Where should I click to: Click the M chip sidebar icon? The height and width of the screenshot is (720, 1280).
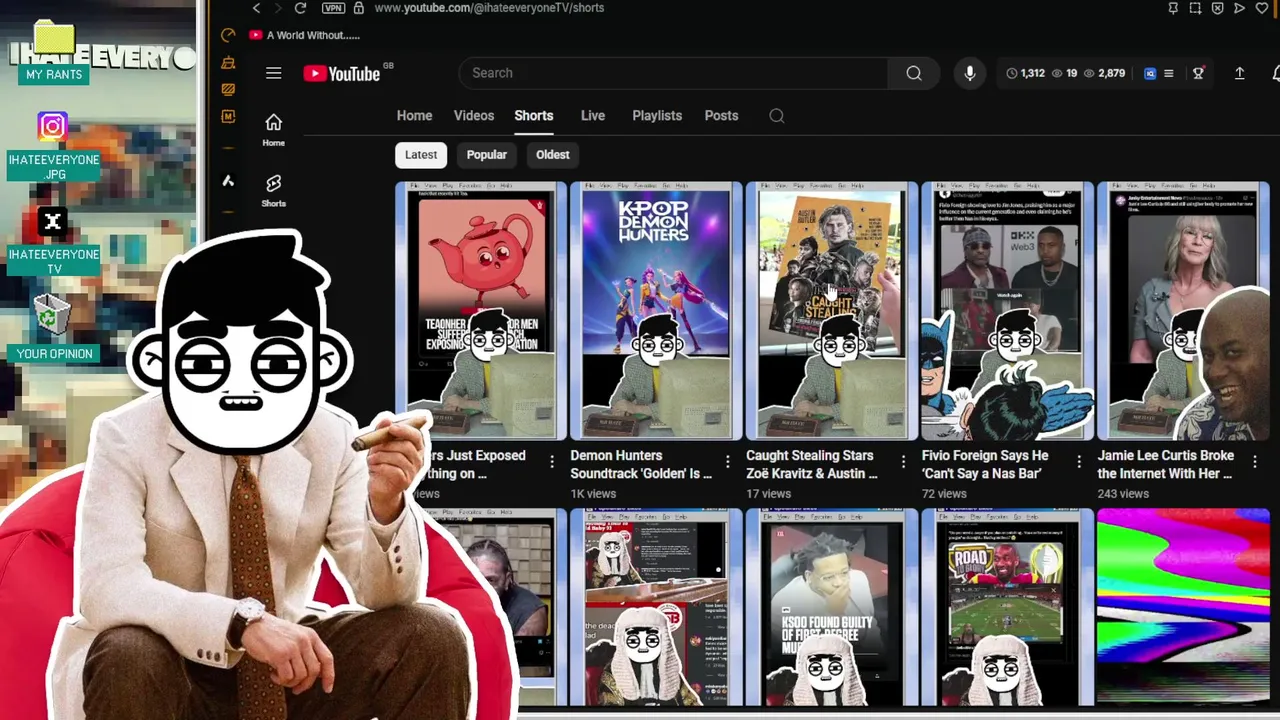tap(228, 116)
